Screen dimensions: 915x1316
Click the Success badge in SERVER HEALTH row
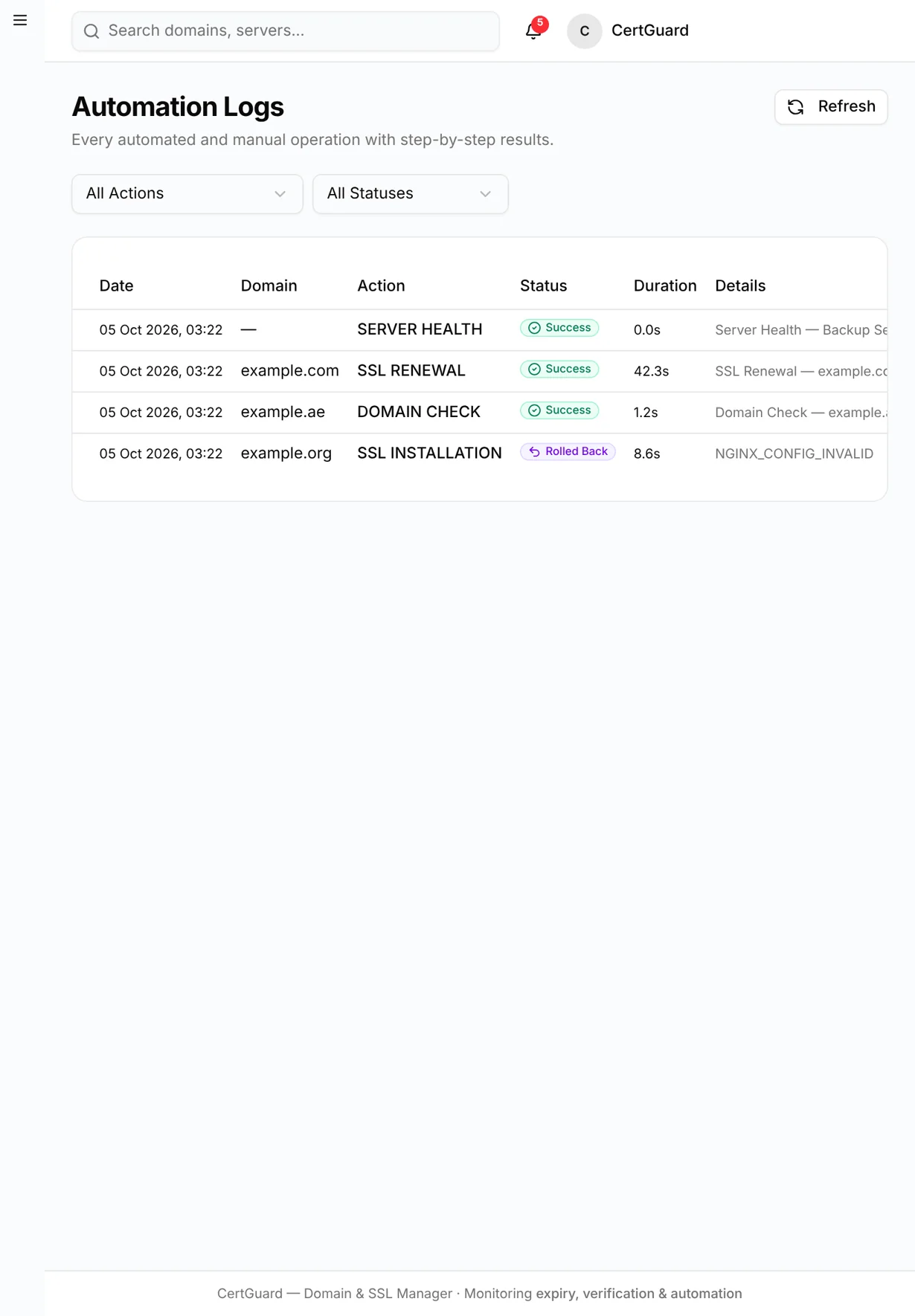pos(559,328)
